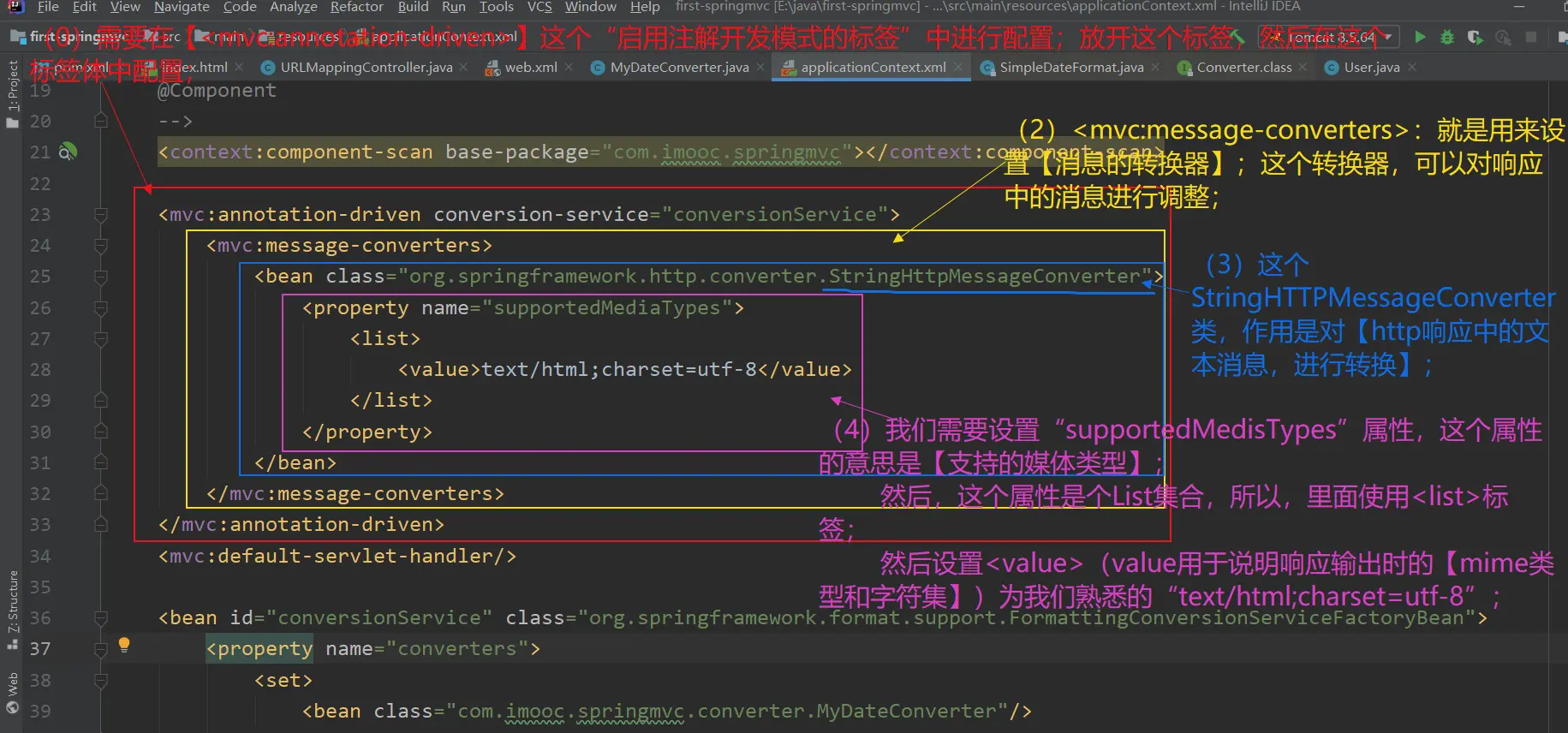Open the Help menu
The width and height of the screenshot is (1568, 733).
tap(645, 7)
